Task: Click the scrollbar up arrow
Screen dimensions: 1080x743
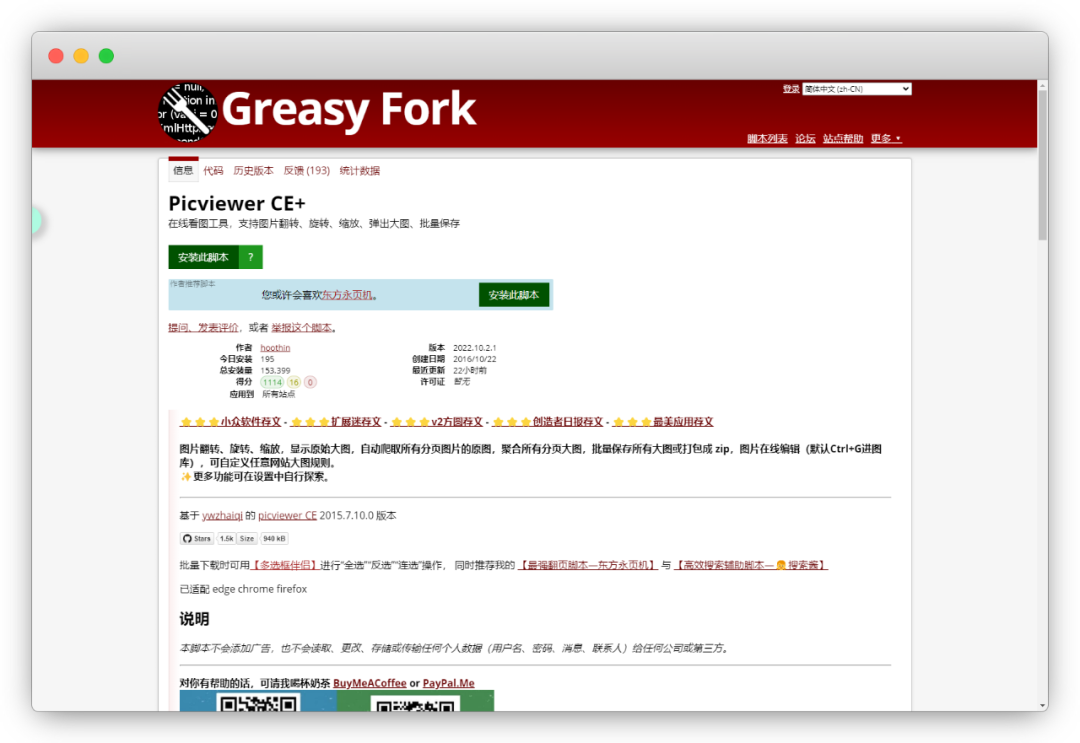Action: click(x=1042, y=85)
